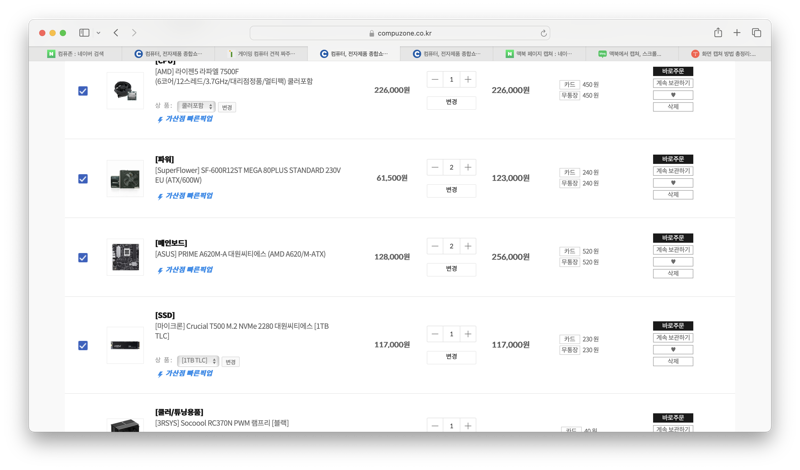Toggle the Safari sidebar icon
The image size is (800, 470).
(84, 33)
